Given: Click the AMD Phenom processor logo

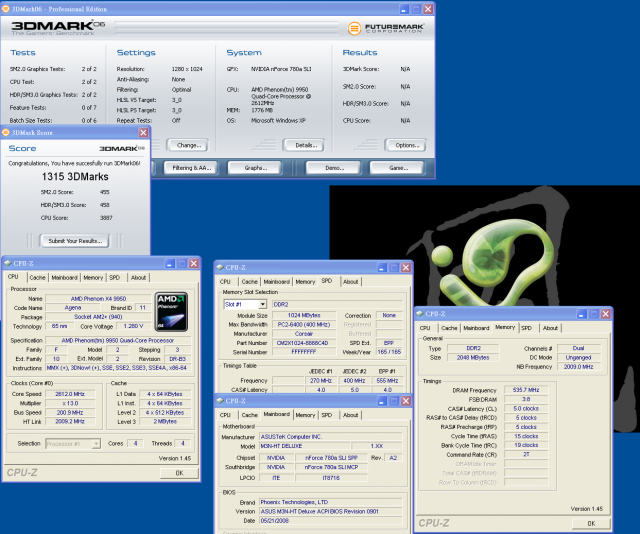Looking at the screenshot, I should 171,312.
